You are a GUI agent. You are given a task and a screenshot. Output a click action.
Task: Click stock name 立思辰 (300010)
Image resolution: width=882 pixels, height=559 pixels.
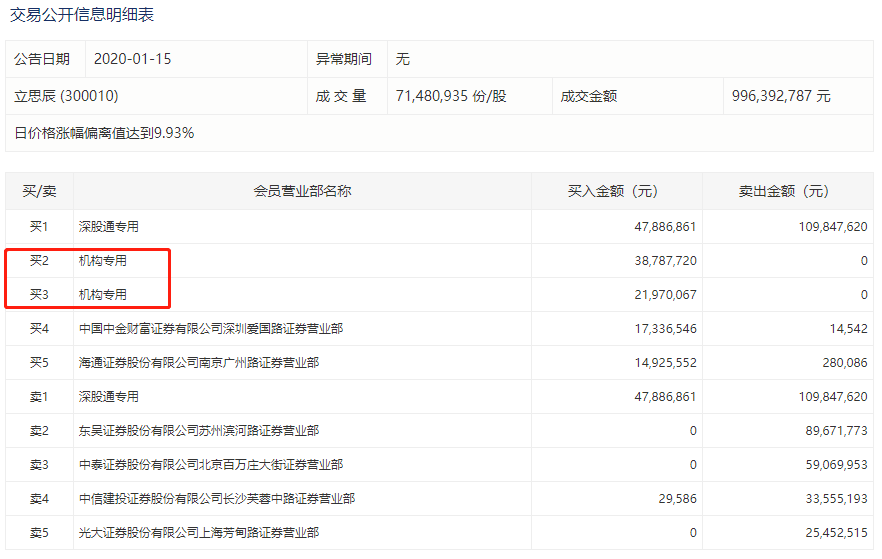(x=66, y=96)
